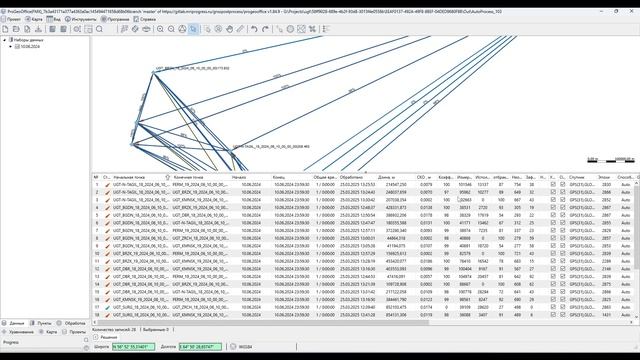Open the Инструменты menu

coord(81,19)
